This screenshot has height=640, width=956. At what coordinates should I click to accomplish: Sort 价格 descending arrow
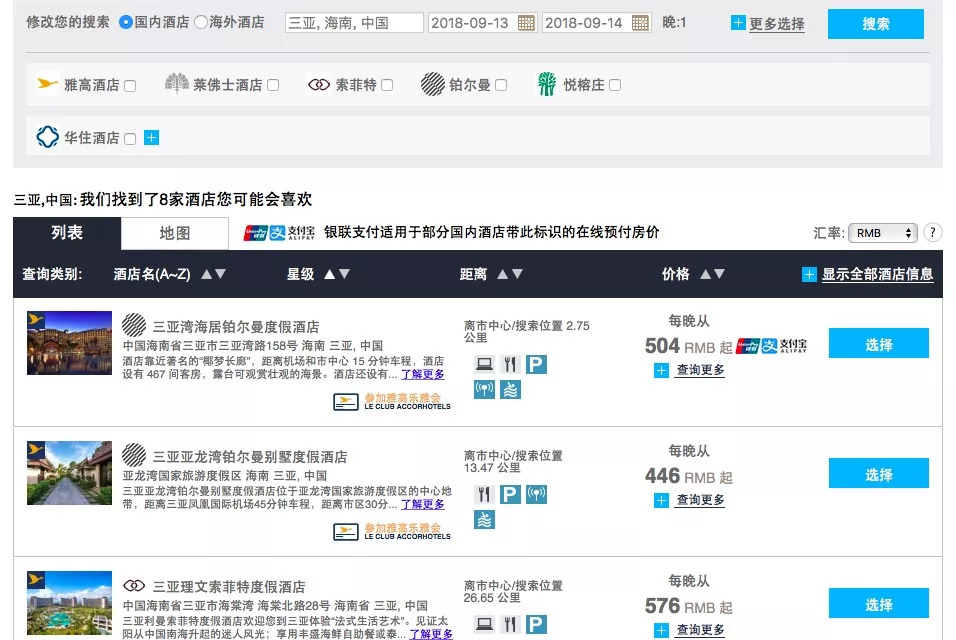pyautogui.click(x=719, y=274)
